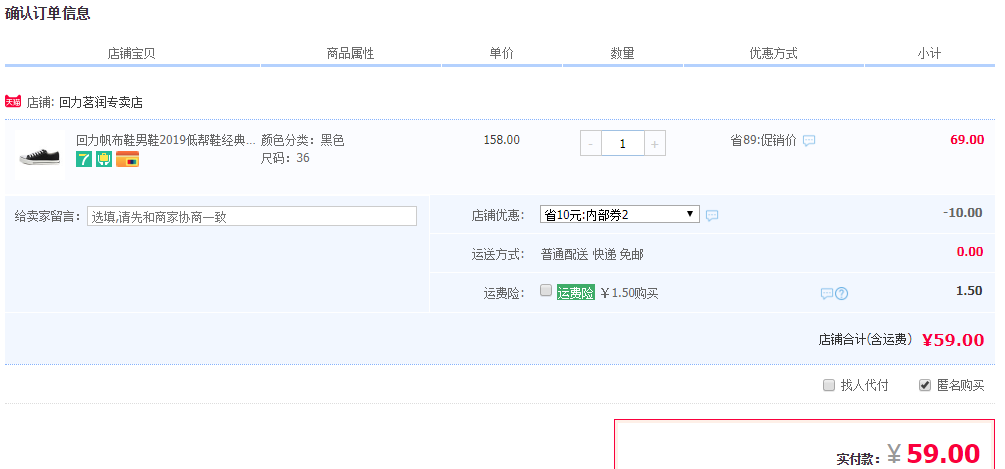Click the 实付款 ¥59.00 payment amount

tap(934, 454)
